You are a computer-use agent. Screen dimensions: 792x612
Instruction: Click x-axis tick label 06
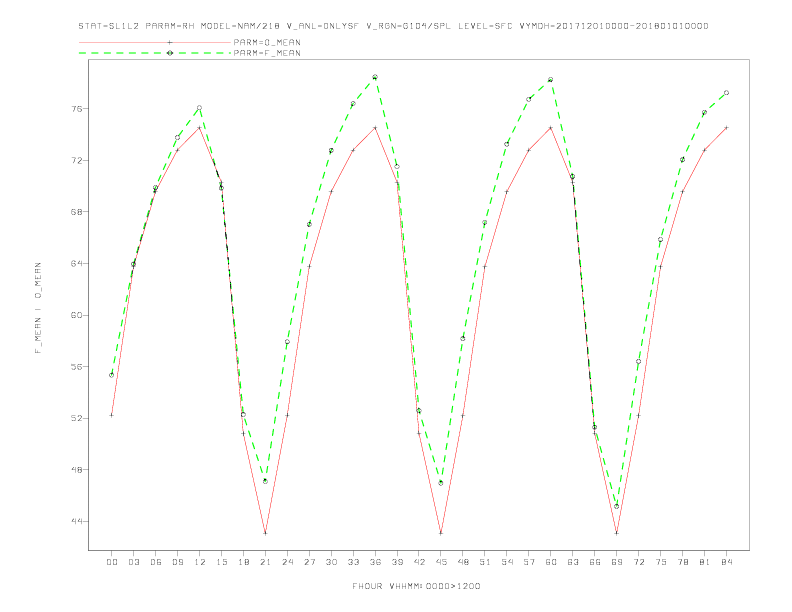point(156,562)
